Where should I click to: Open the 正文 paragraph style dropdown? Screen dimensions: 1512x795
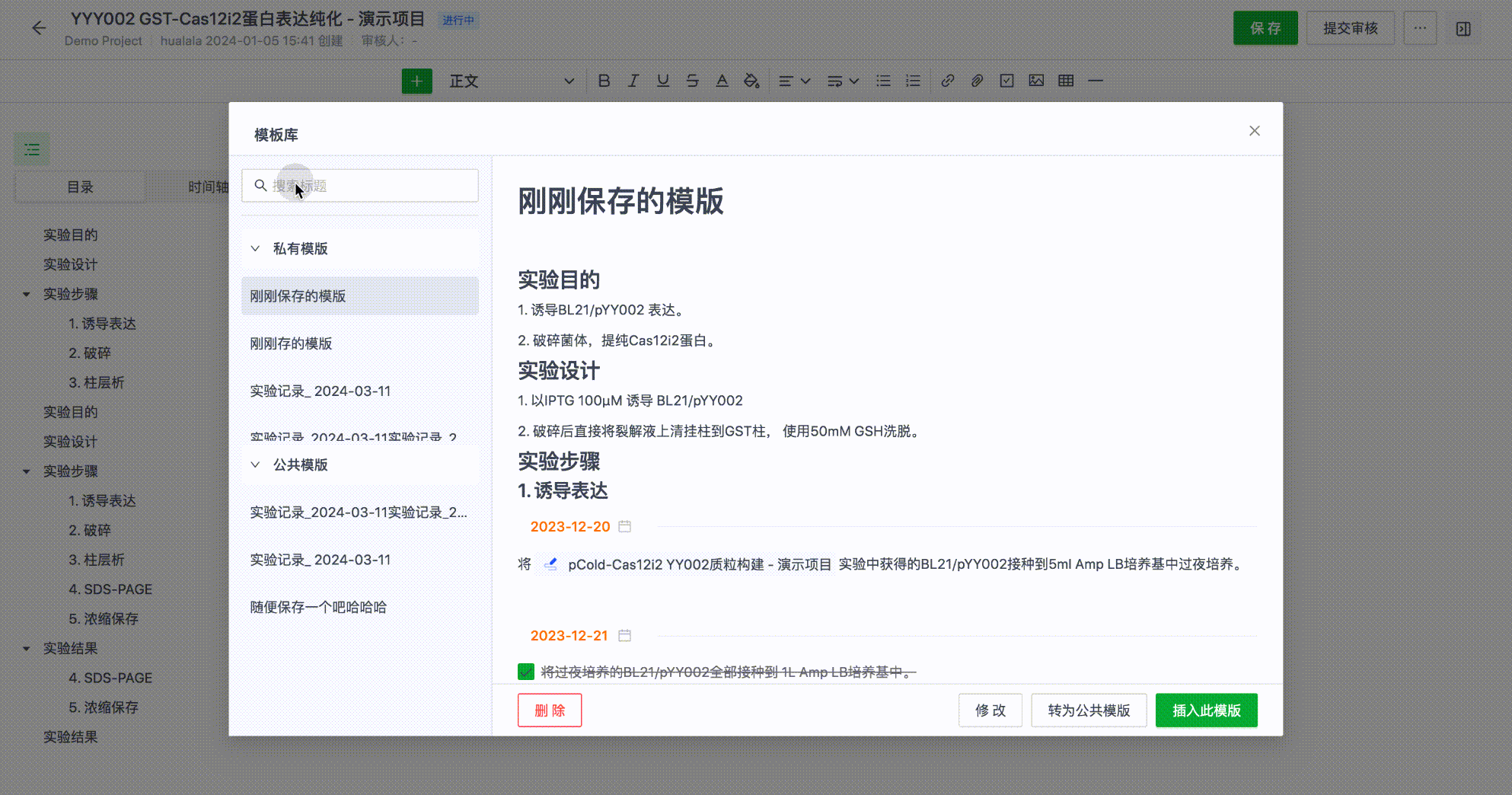pyautogui.click(x=511, y=81)
